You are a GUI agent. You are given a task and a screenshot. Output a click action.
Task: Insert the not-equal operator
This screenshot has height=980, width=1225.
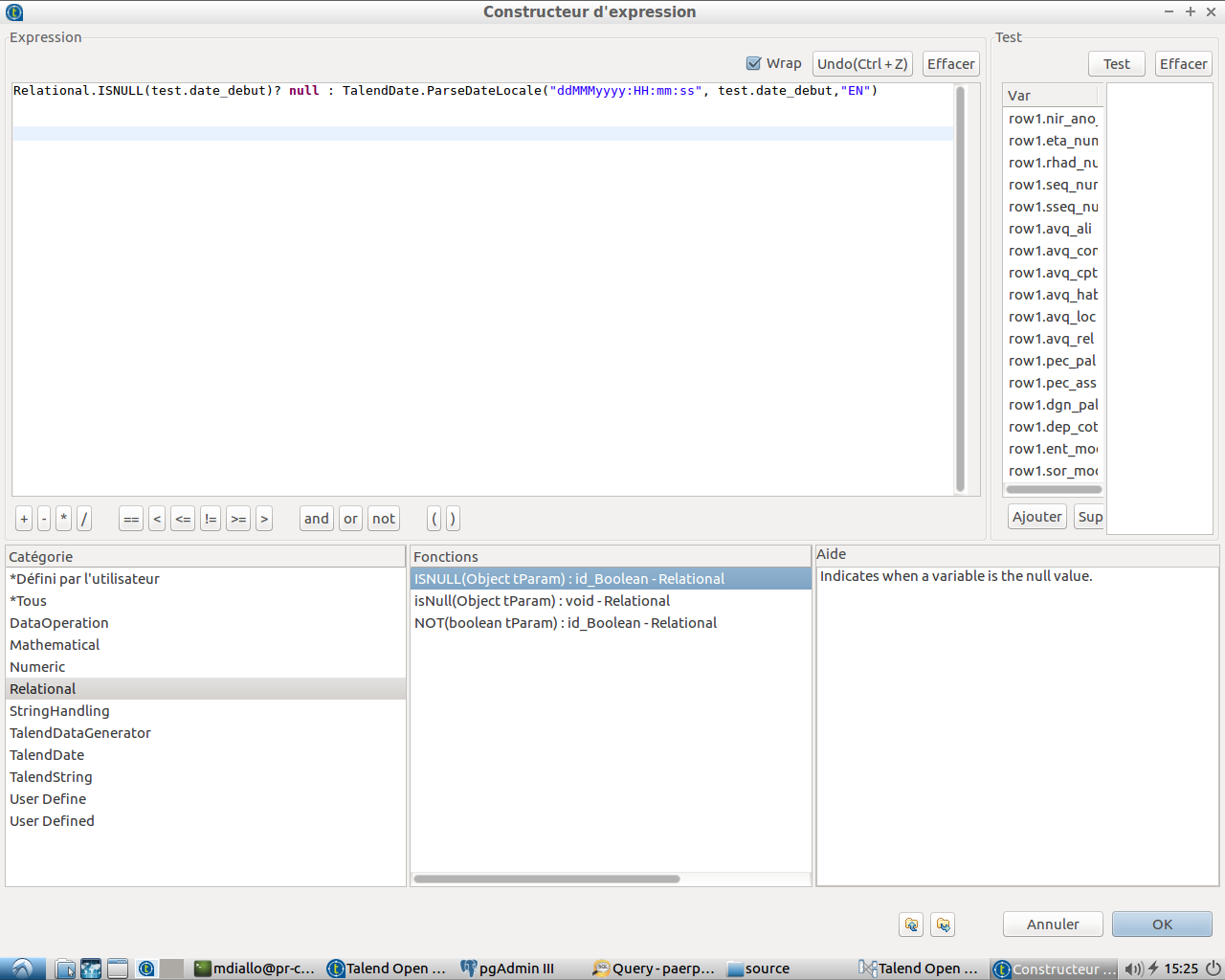(211, 519)
